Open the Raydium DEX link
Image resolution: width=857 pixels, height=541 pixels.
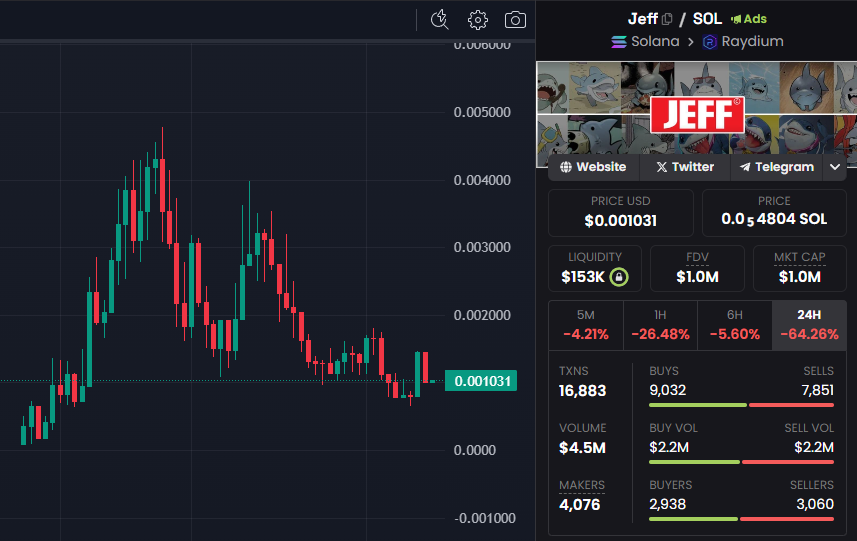(752, 42)
